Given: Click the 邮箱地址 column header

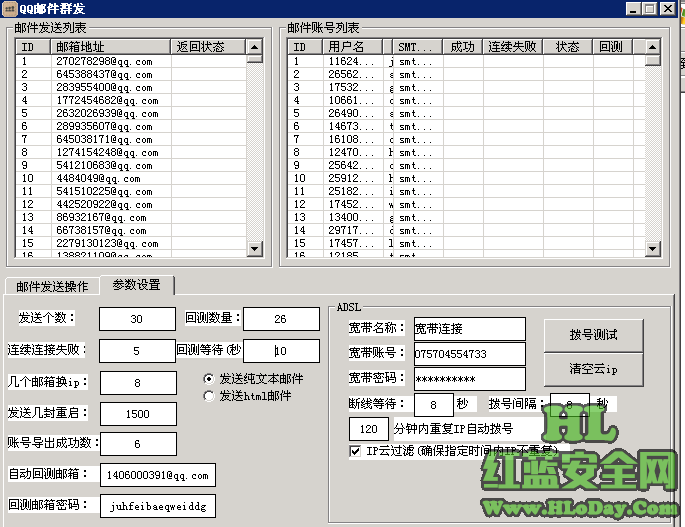Looking at the screenshot, I should [x=111, y=47].
